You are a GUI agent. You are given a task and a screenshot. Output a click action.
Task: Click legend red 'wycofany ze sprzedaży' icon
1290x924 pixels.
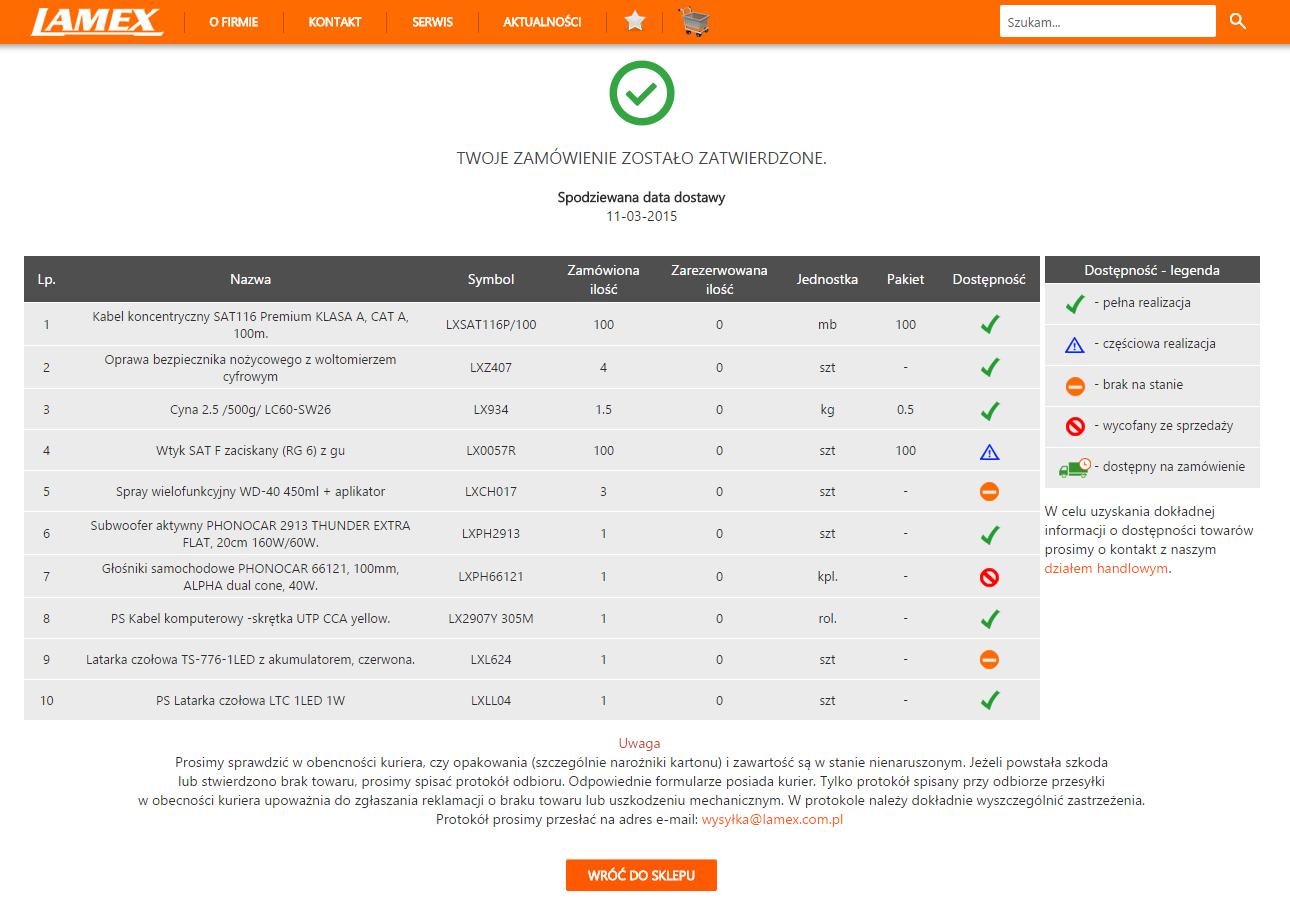[1075, 427]
